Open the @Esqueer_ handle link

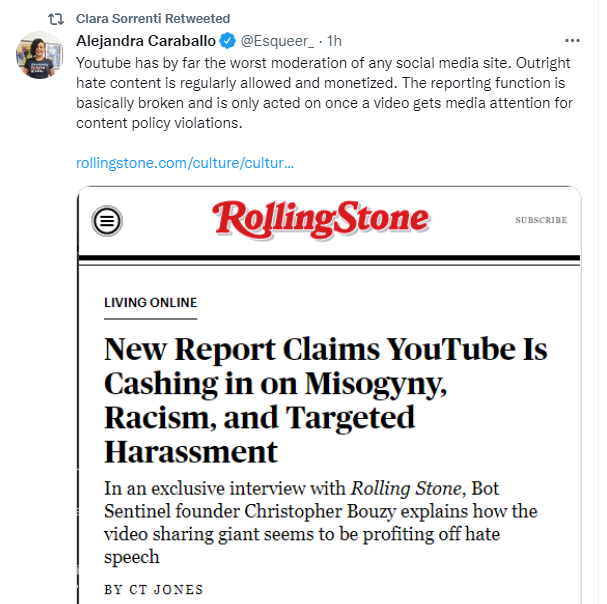click(277, 41)
